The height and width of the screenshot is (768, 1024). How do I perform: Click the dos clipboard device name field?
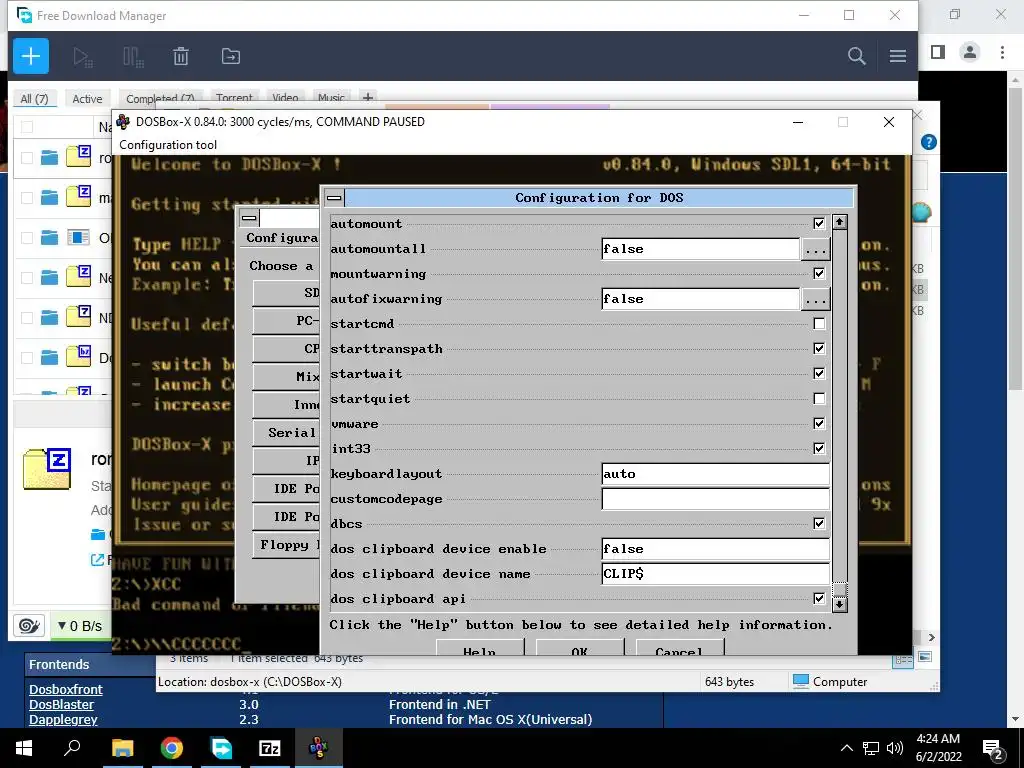tap(715, 574)
